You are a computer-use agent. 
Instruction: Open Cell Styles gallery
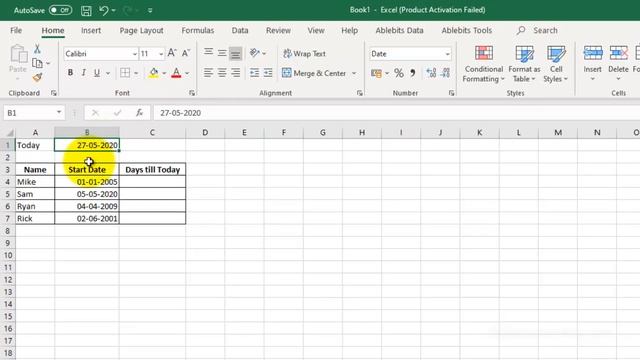pos(556,64)
